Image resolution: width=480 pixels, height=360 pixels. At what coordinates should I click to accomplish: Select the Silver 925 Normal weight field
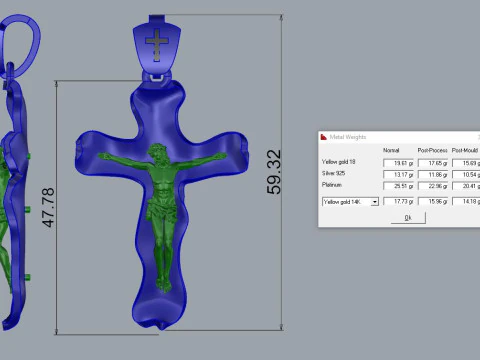(x=398, y=174)
